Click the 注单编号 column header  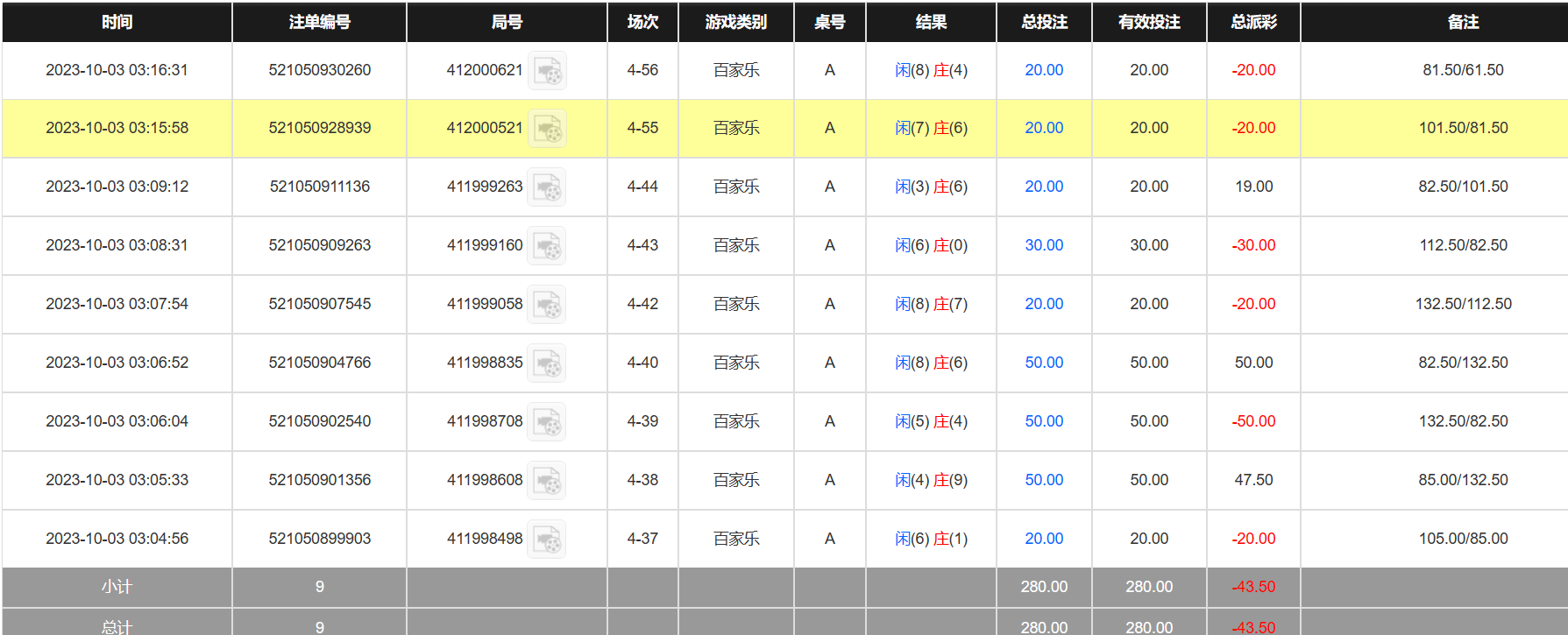pos(319,22)
